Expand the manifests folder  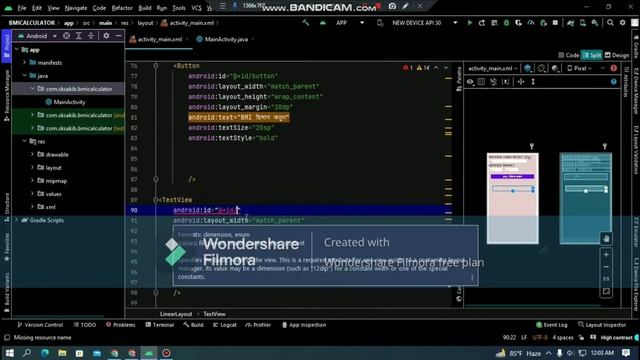(x=24, y=62)
